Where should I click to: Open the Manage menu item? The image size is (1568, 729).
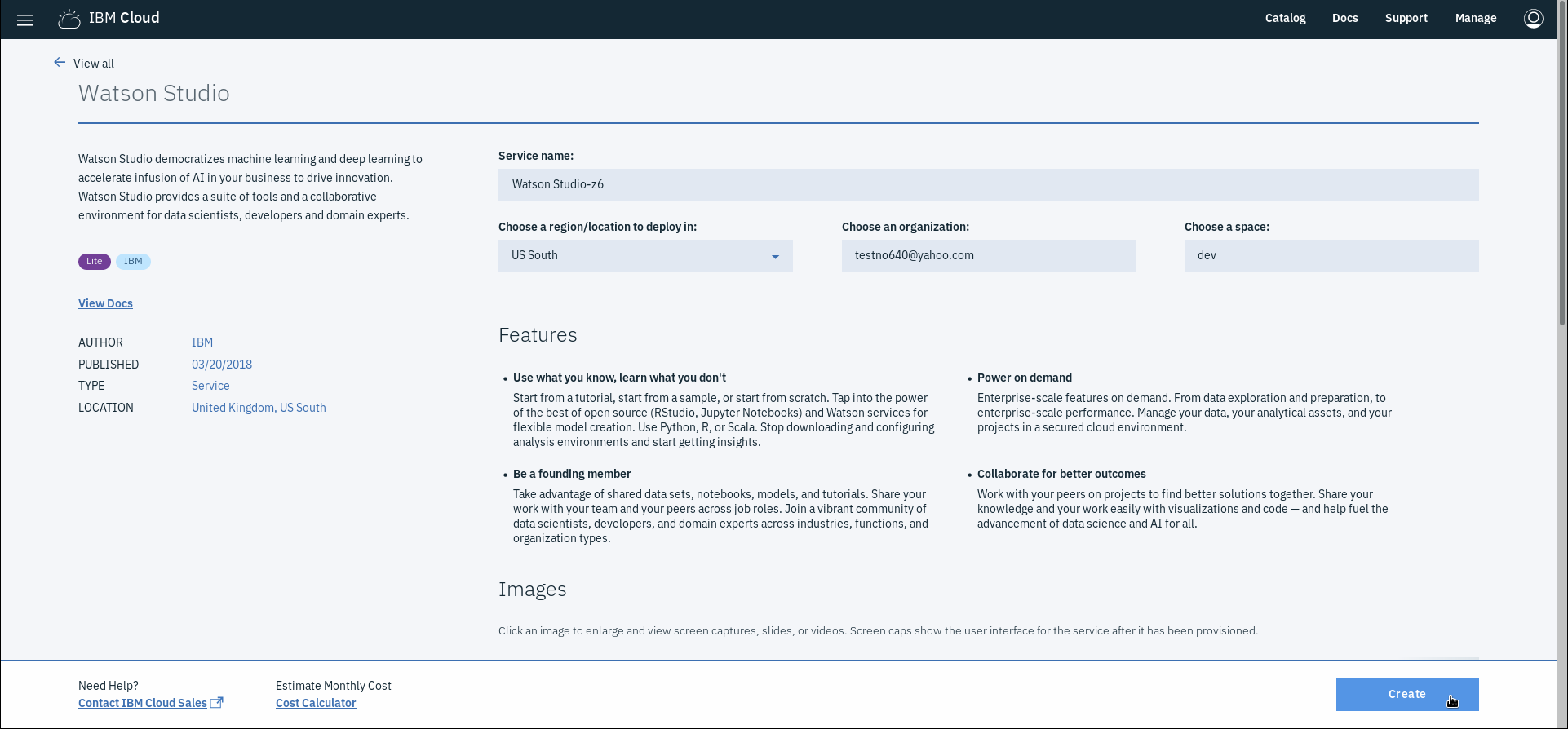pyautogui.click(x=1476, y=18)
